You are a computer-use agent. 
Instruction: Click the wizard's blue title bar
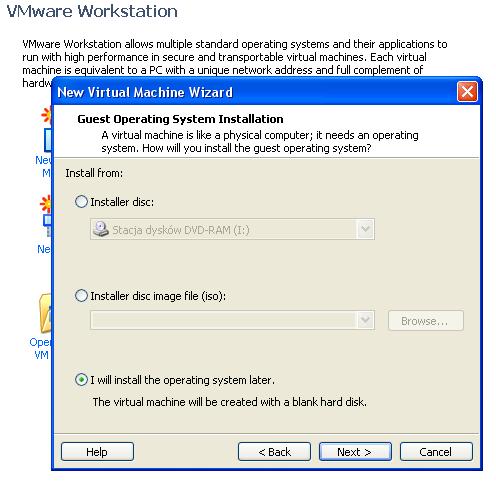tap(255, 92)
